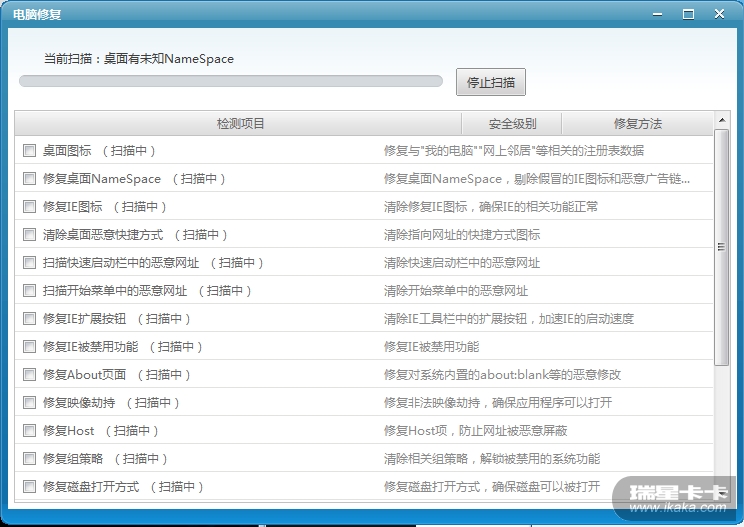Click the 当前扫描 status text

(x=139, y=59)
